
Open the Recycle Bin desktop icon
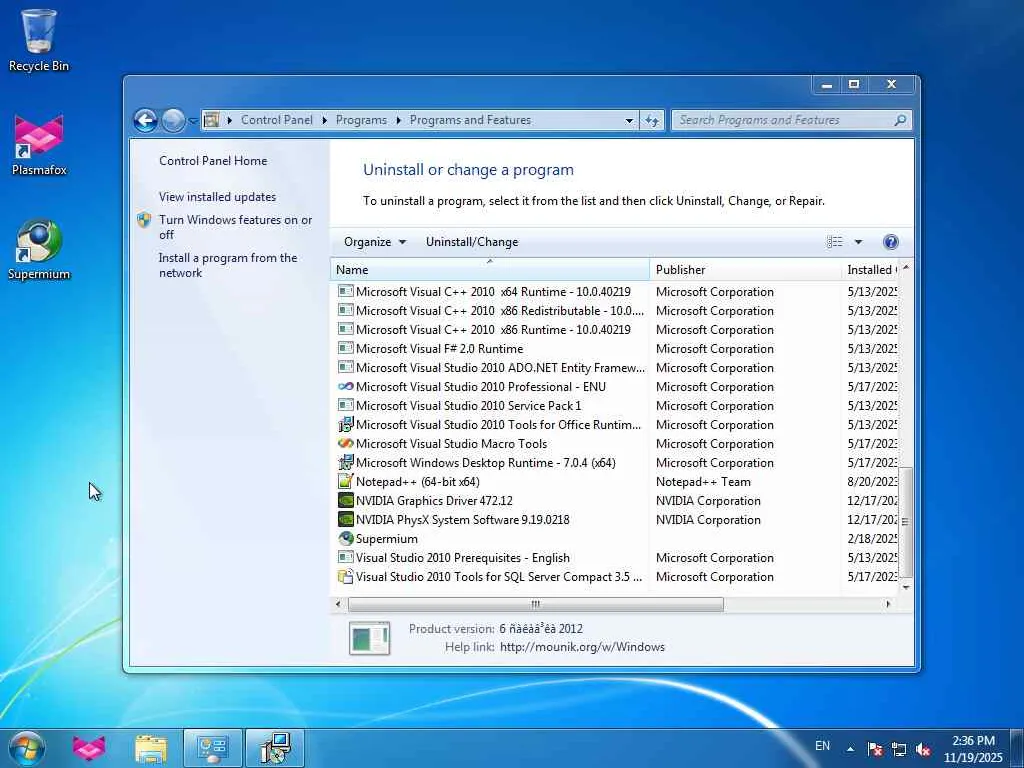[39, 39]
